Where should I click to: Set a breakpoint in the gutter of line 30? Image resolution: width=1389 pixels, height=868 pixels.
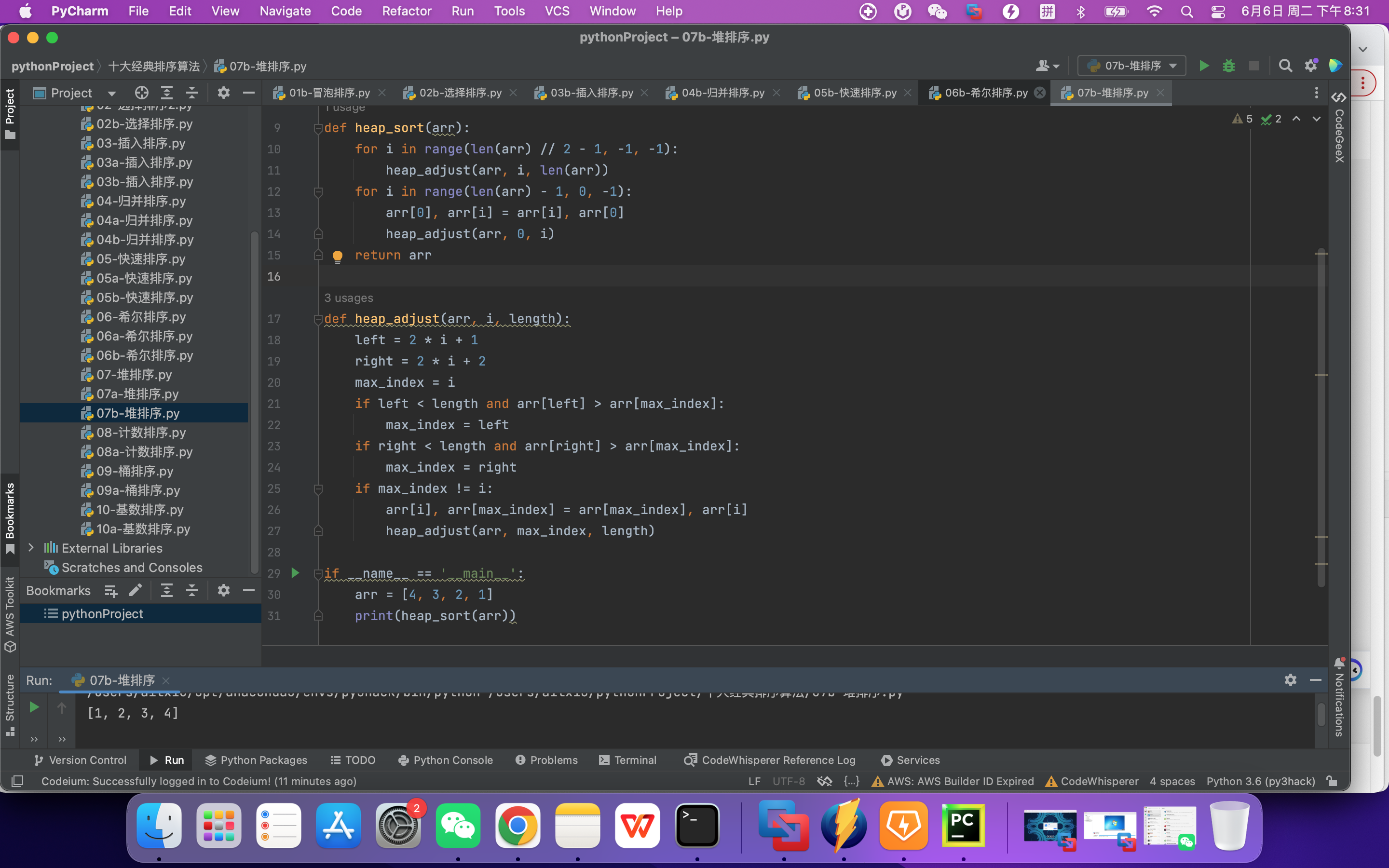pyautogui.click(x=308, y=595)
